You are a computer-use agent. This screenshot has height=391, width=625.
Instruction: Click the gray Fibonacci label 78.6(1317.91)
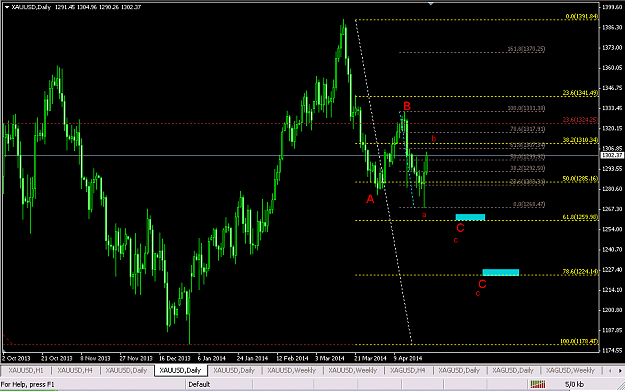click(528, 129)
